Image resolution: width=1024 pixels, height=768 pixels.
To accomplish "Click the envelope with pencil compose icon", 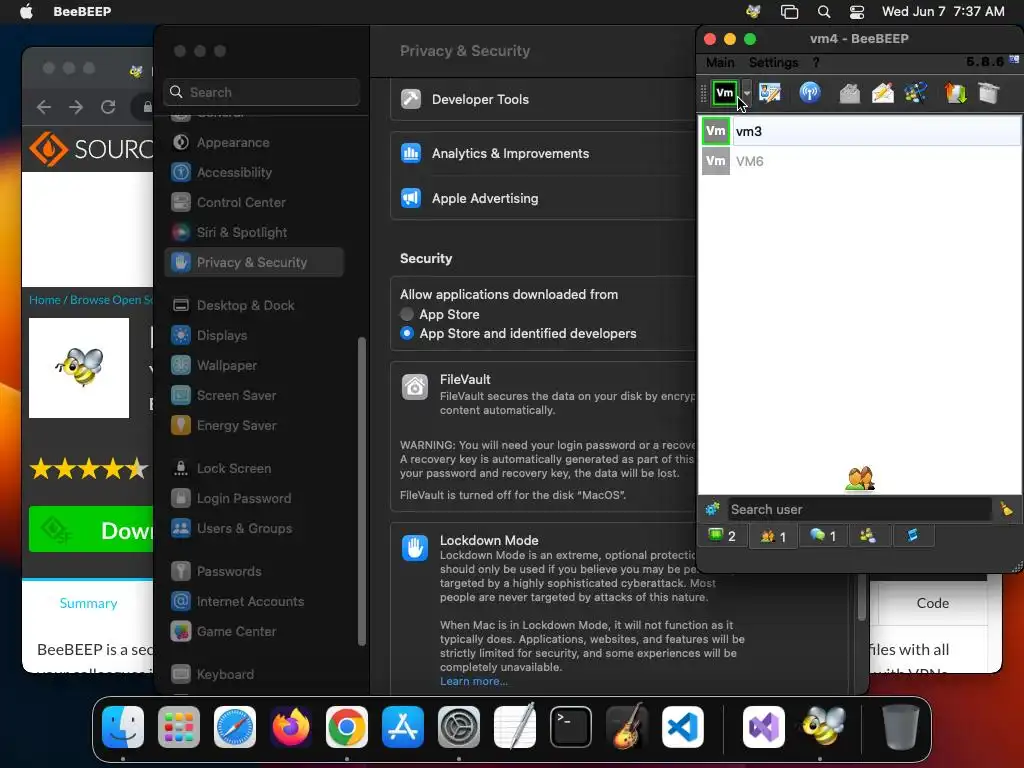I will pos(883,93).
